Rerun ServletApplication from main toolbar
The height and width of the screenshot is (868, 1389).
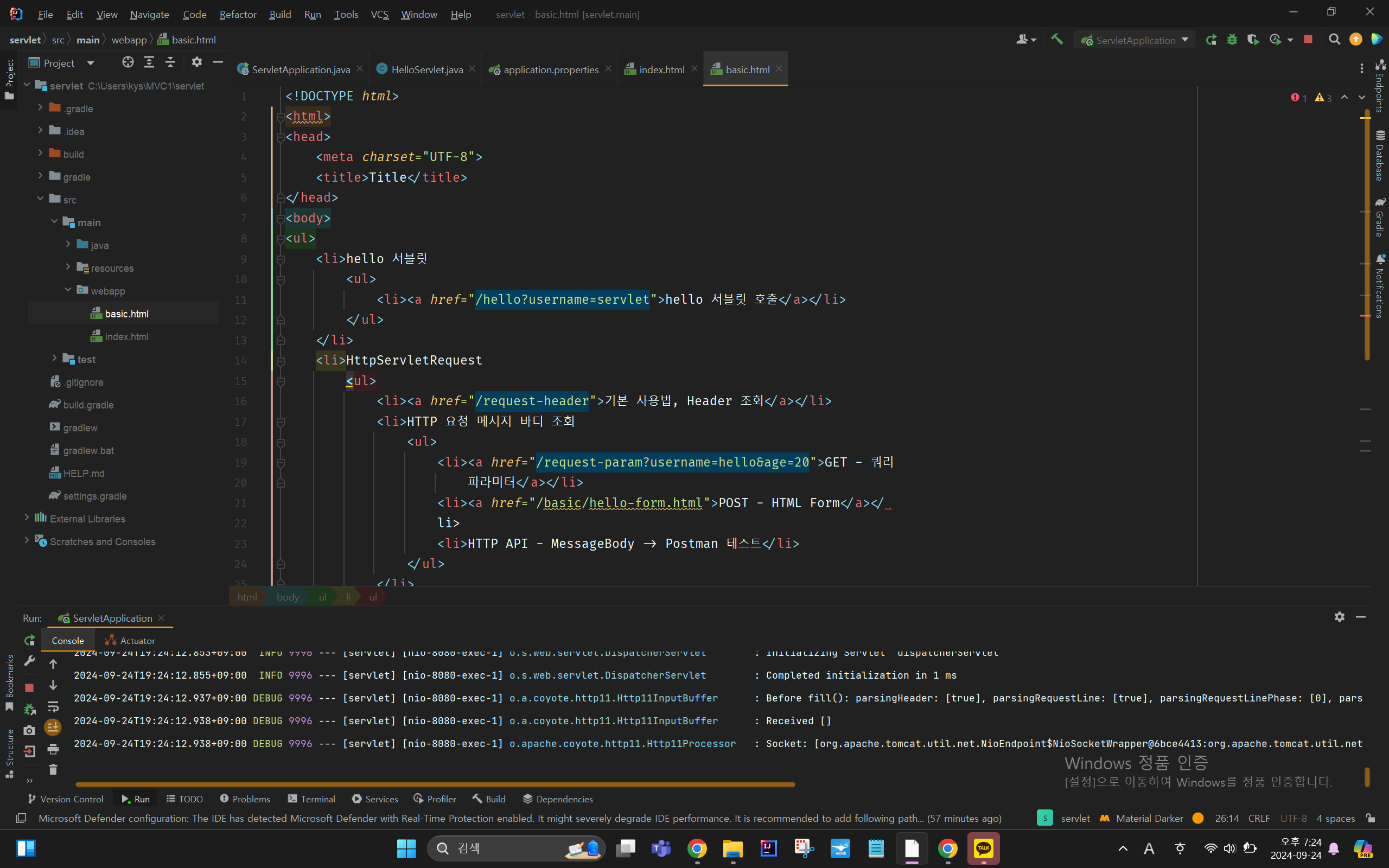(x=1211, y=40)
